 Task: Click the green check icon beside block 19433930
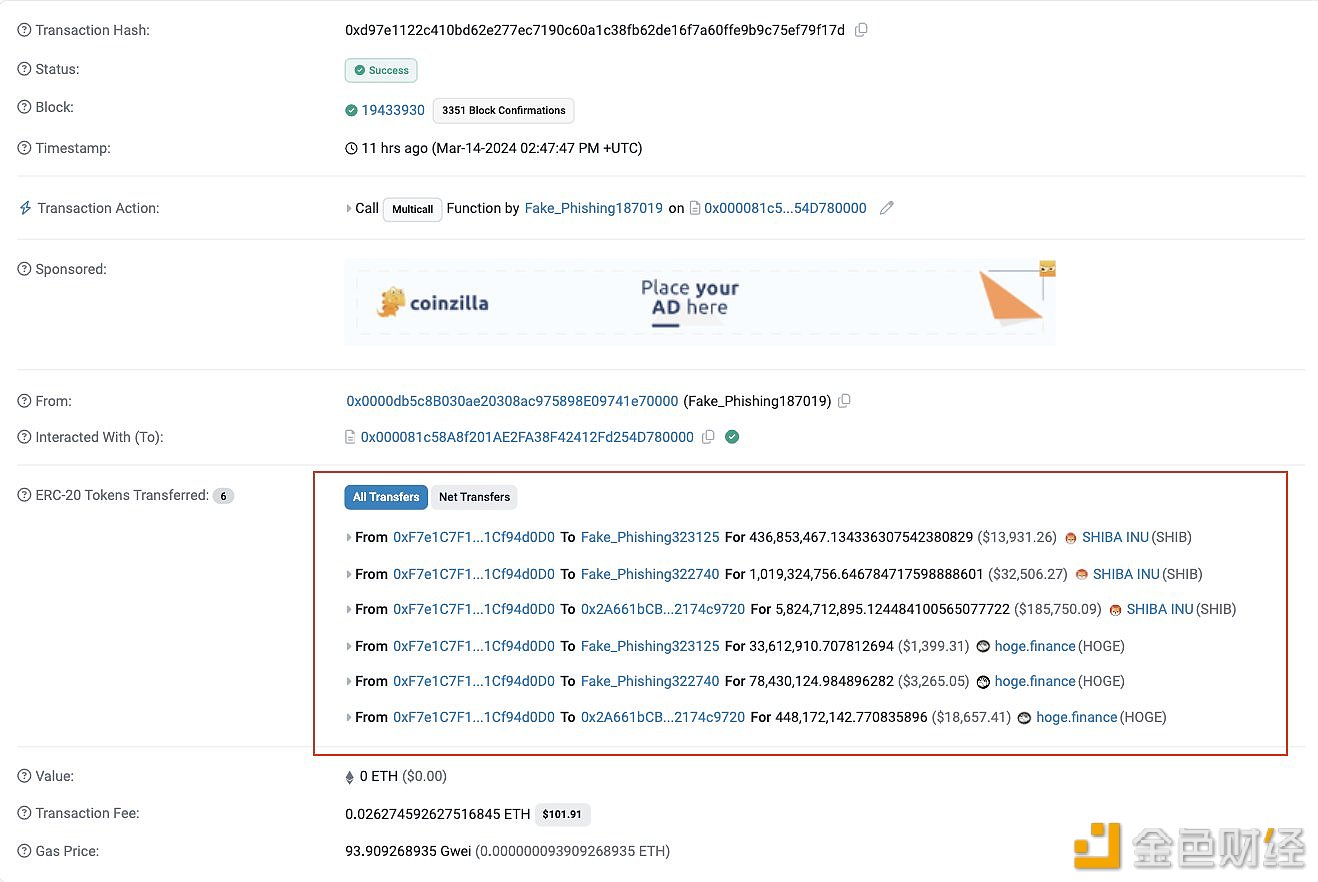click(x=351, y=110)
